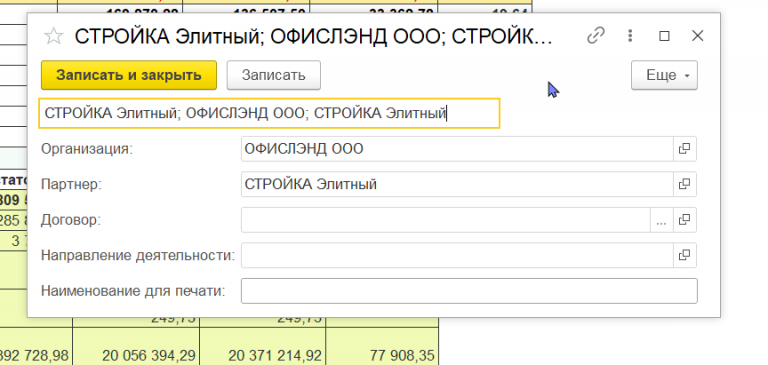Click the name field containing СТРОЙКА Элитный; ОФИСЛЭНД
This screenshot has height=365, width=768.
click(x=269, y=113)
